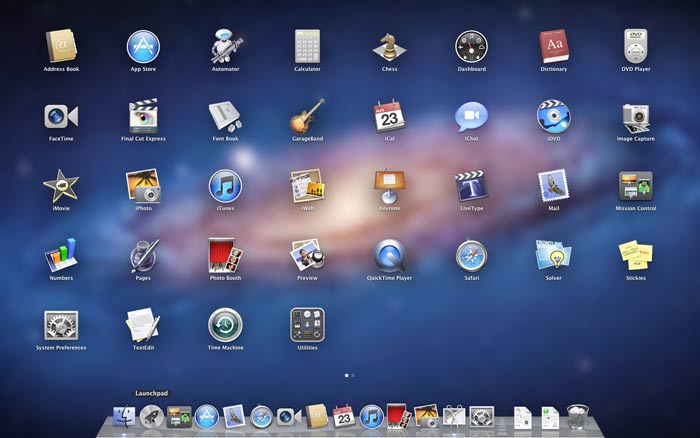This screenshot has height=438, width=700.
Task: Open Mission Control from the Dock
Action: [179, 417]
